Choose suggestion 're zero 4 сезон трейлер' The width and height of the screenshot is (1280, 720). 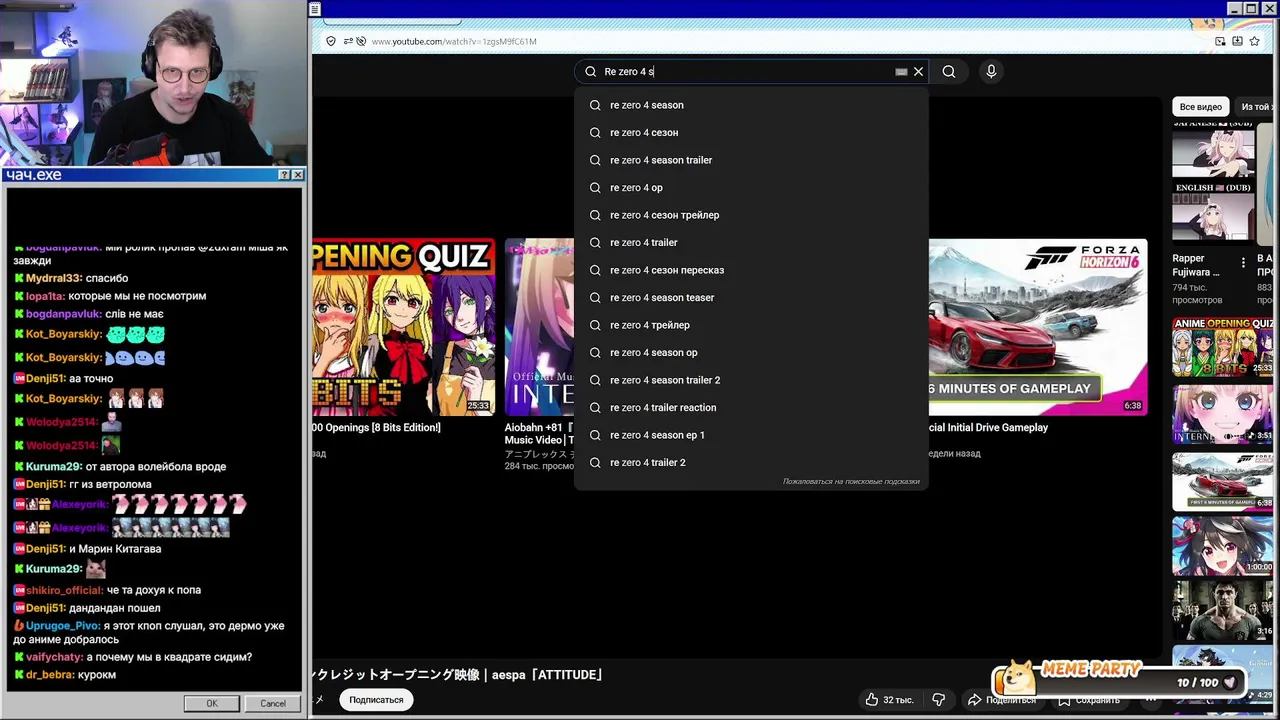[x=751, y=215]
